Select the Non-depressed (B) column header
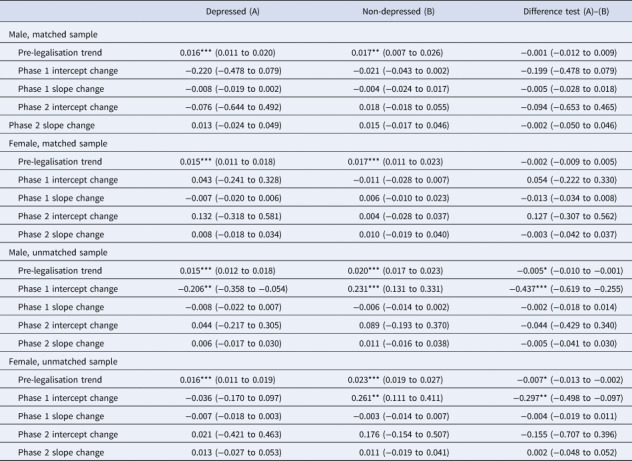The height and width of the screenshot is (461, 632). point(398,11)
